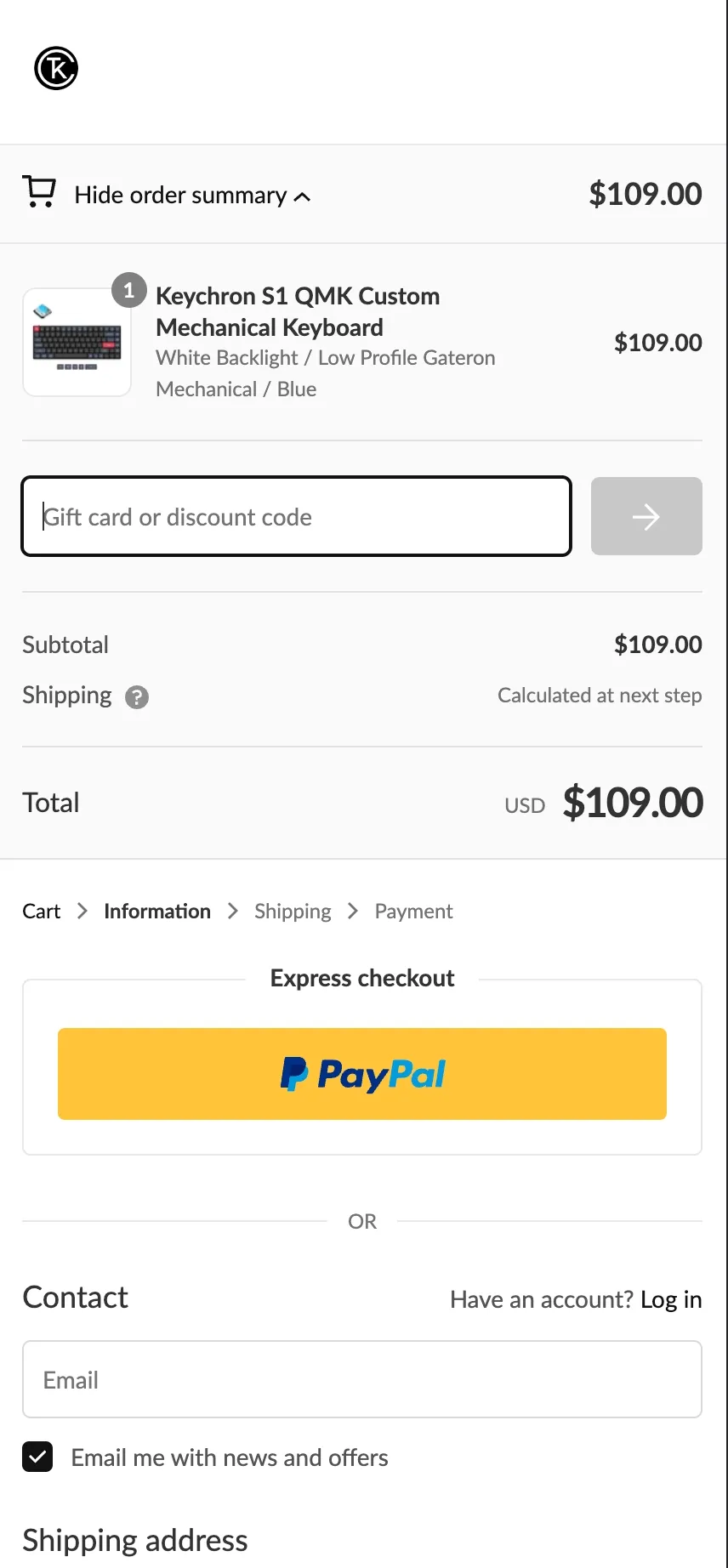Click the Information breadcrumb step
728x1568 pixels.
[x=156, y=911]
